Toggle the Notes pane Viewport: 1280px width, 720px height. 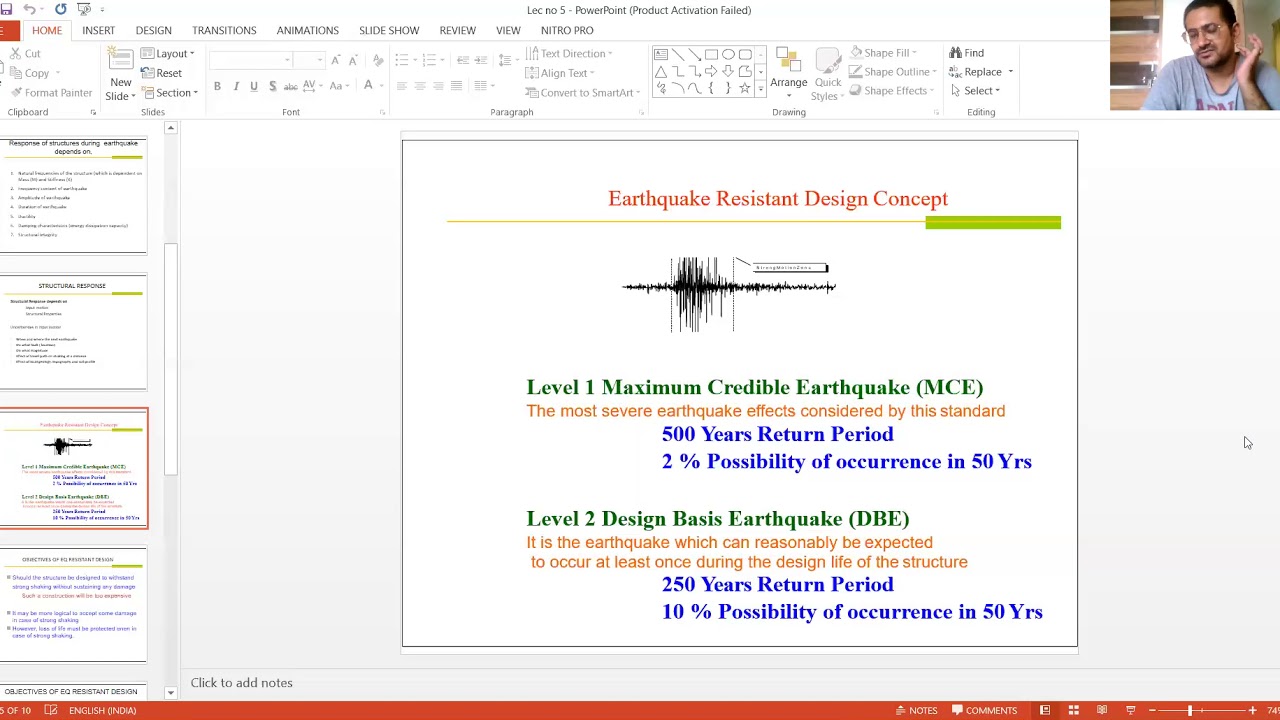[x=915, y=710]
